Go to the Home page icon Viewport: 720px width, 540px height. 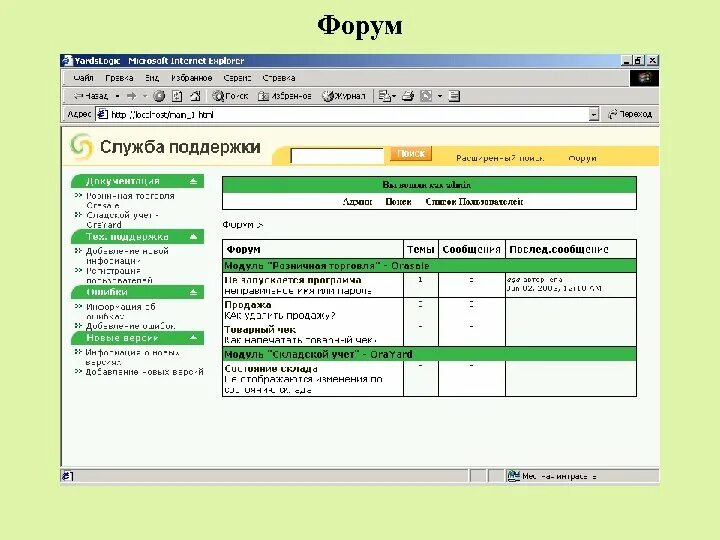195,96
